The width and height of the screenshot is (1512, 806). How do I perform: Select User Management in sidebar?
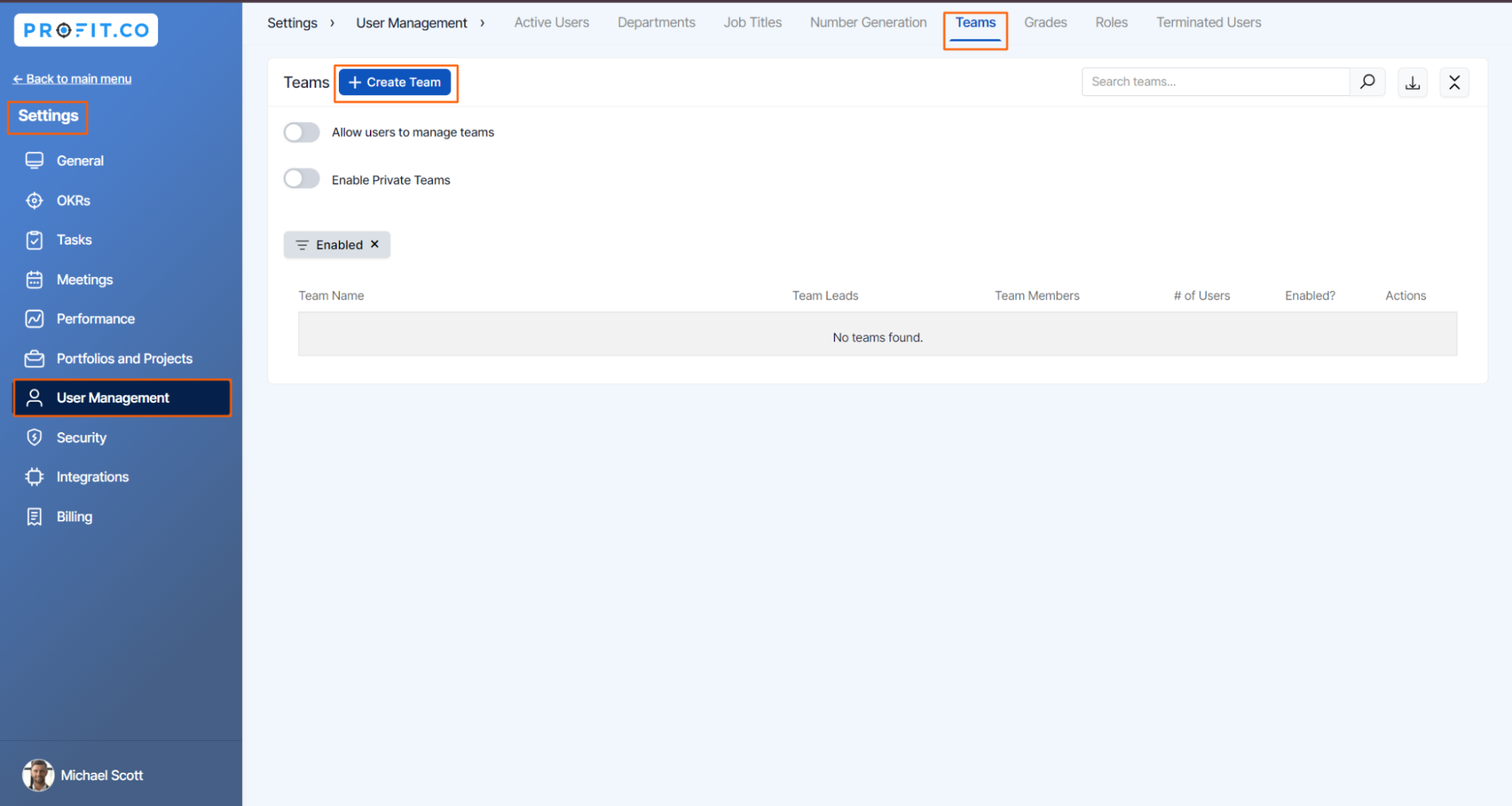(123, 398)
